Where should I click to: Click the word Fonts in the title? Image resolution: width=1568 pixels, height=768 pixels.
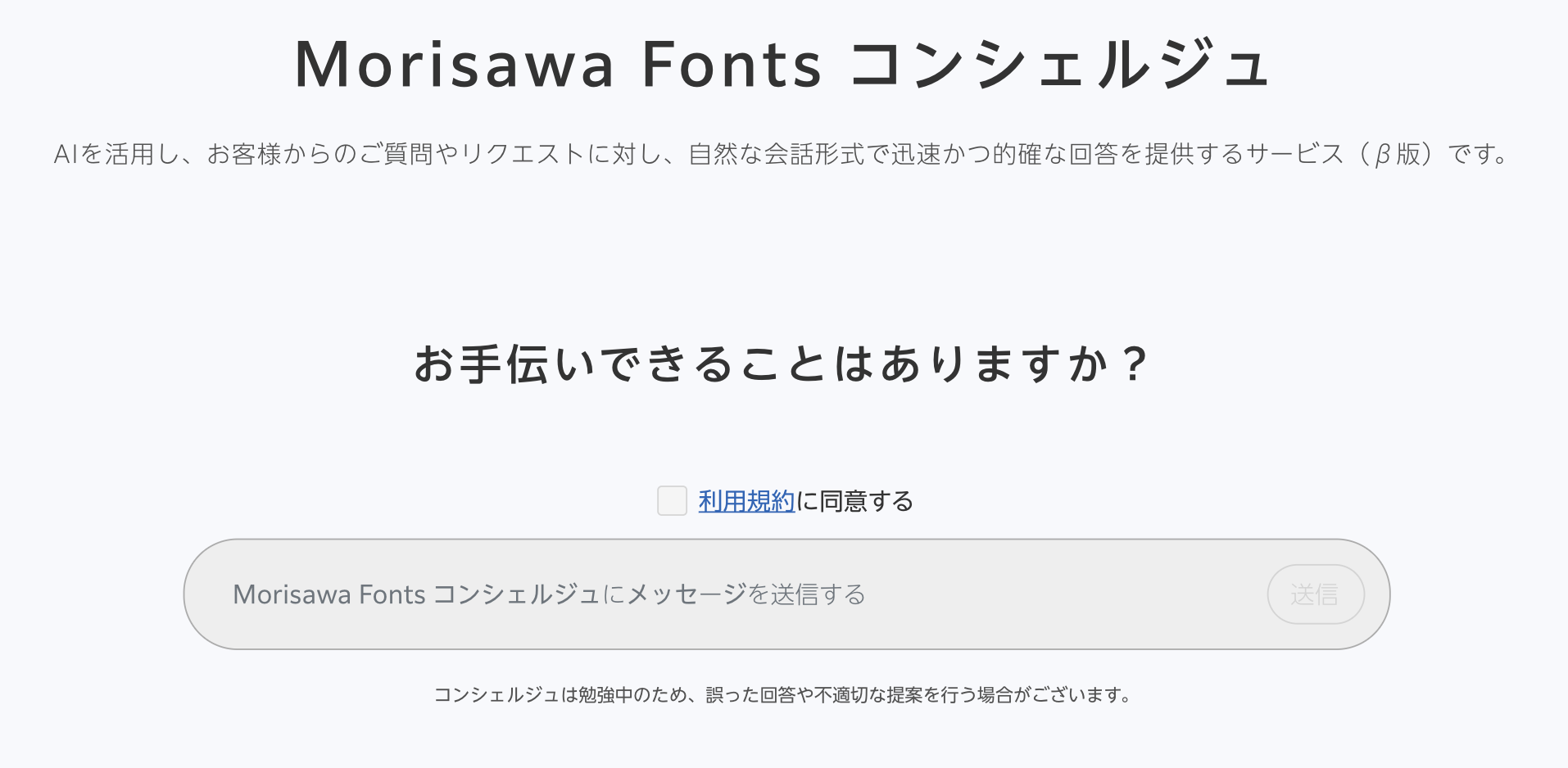pyautogui.click(x=732, y=66)
